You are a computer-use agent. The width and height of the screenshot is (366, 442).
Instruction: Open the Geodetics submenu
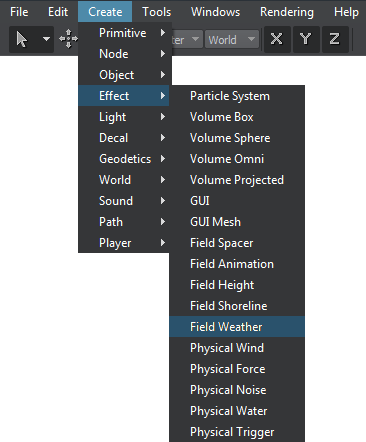(x=124, y=159)
